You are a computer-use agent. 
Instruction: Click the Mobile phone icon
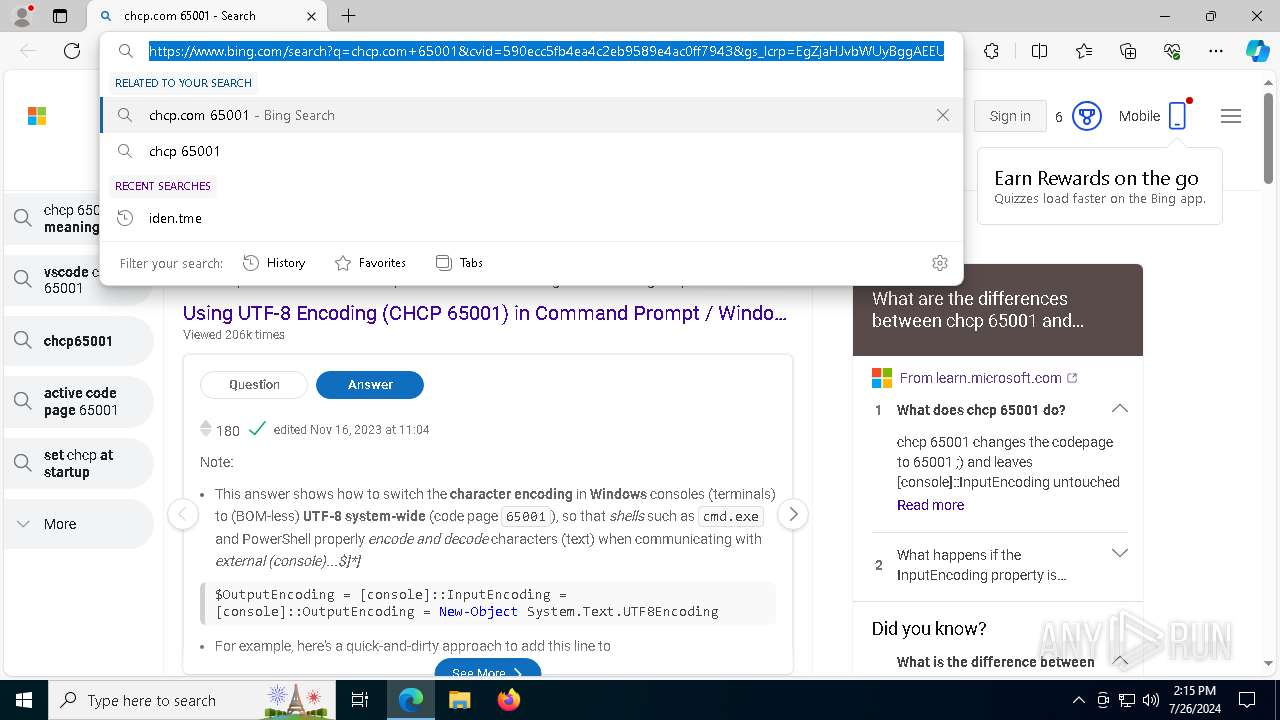1177,116
